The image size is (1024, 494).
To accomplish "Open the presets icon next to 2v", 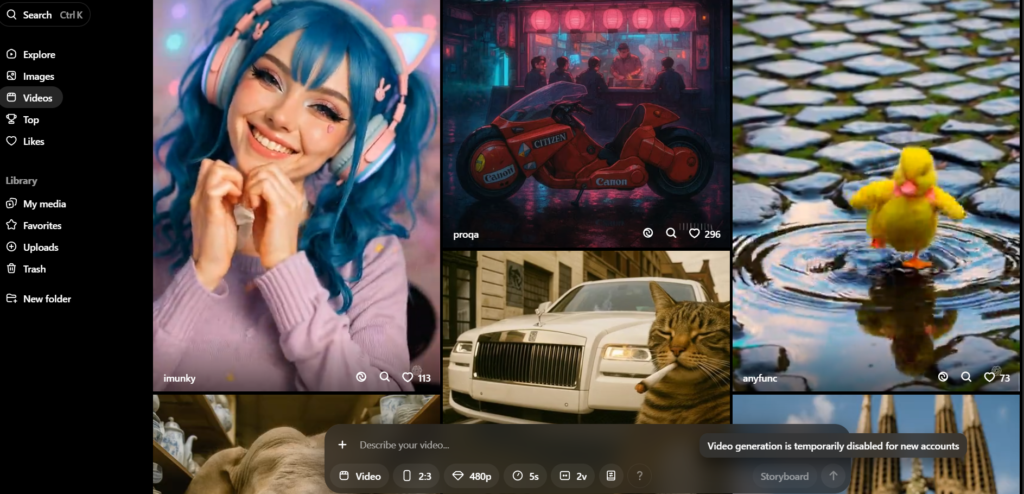I will pos(610,476).
